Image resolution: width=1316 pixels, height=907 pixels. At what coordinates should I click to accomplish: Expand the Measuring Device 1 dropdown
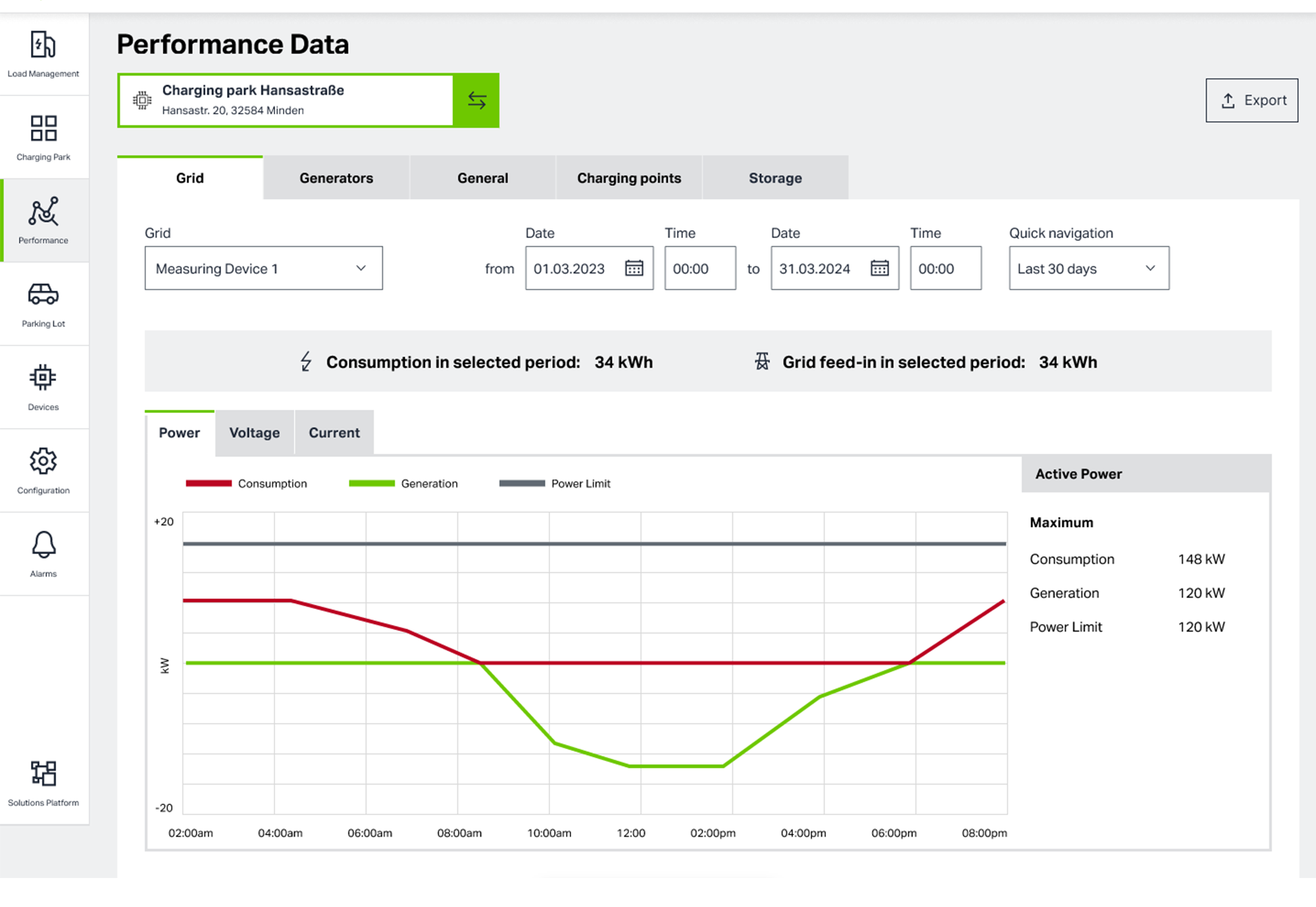point(263,268)
